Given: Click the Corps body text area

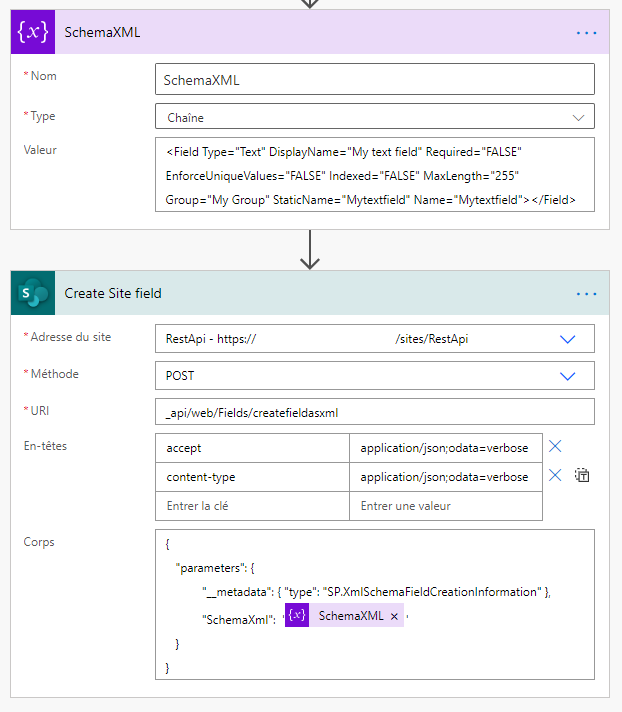Looking at the screenshot, I should click(x=375, y=604).
